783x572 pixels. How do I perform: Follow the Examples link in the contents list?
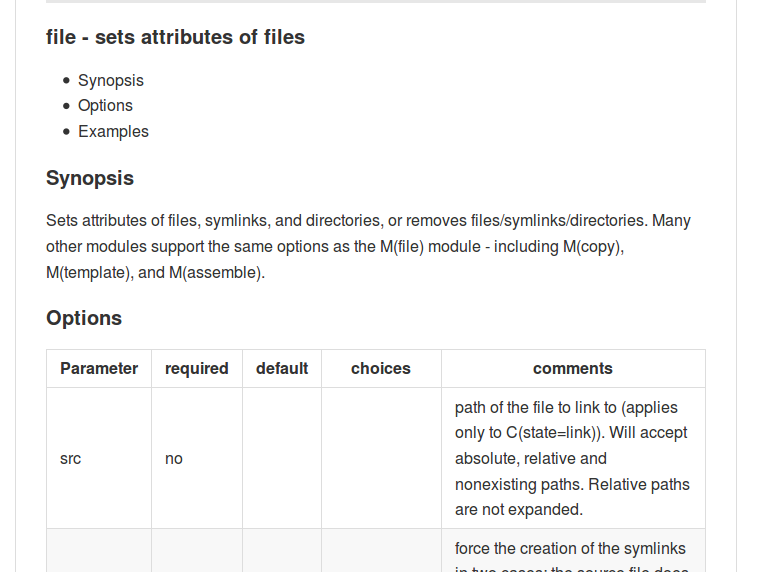click(113, 131)
